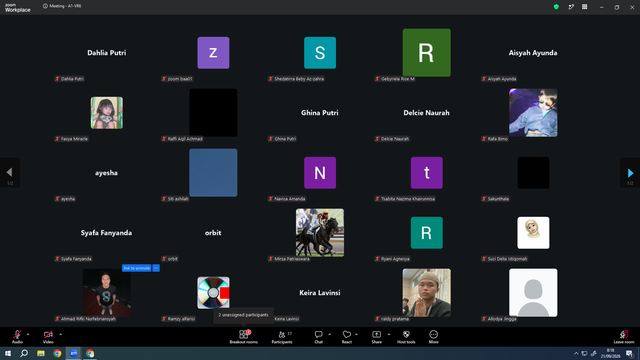
Task: Go to next gallery page
Action: click(630, 173)
